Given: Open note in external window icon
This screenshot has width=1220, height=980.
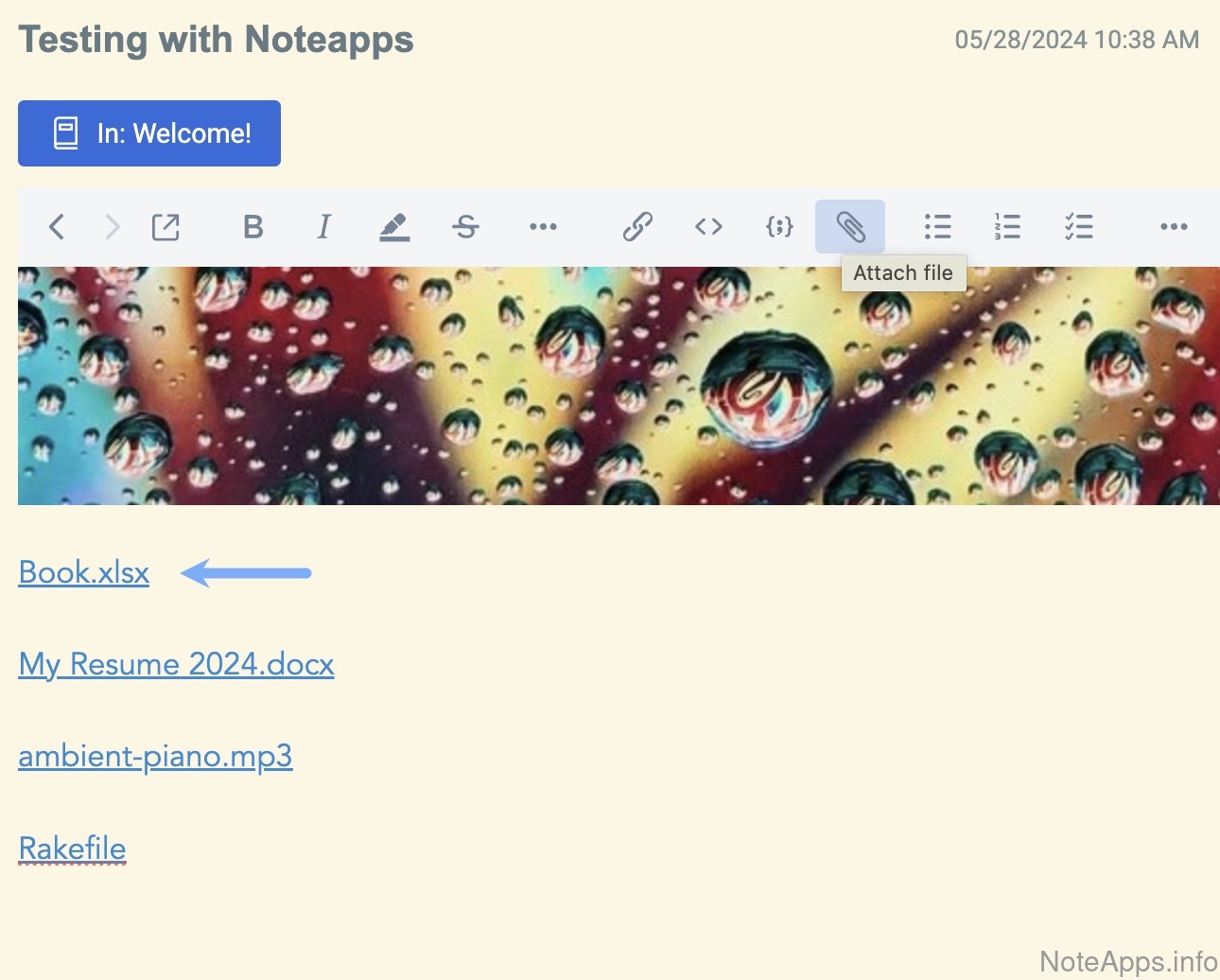Looking at the screenshot, I should click(x=166, y=227).
